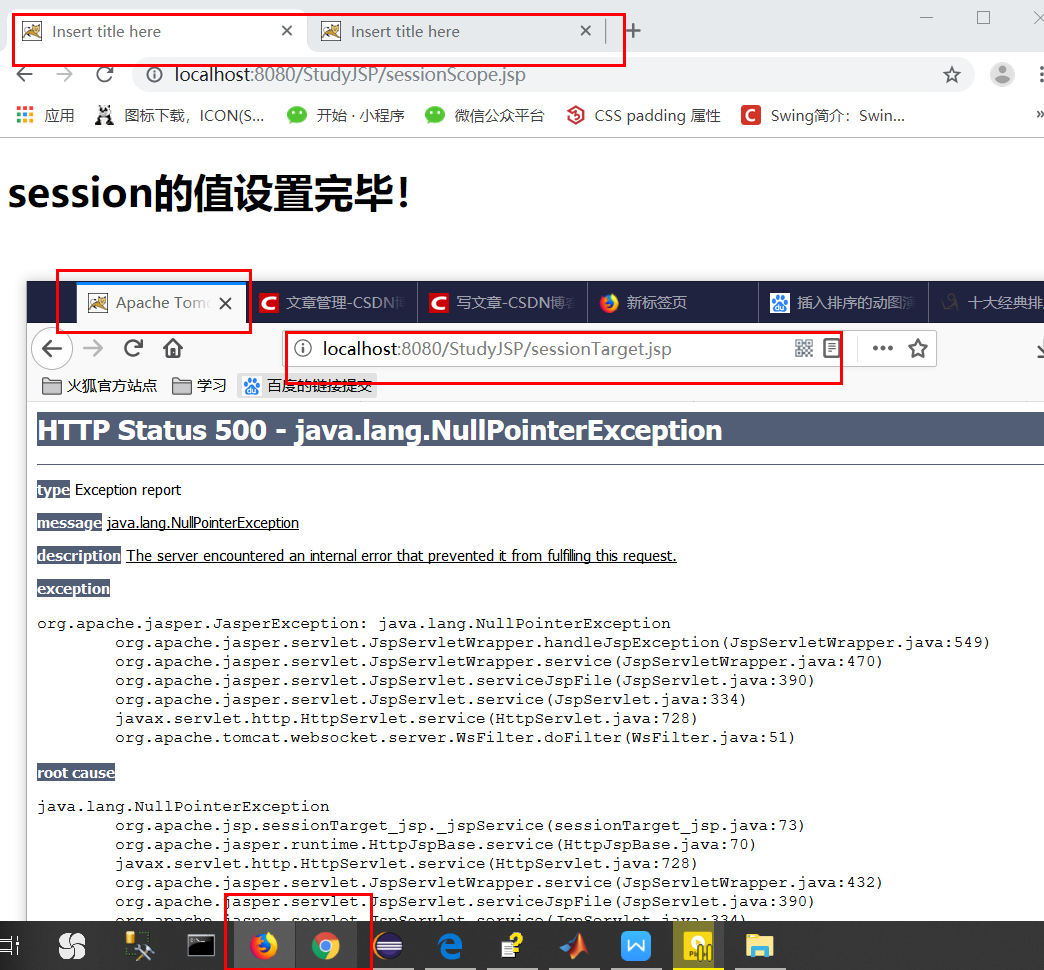Open the pinwheel fan icon in taskbar
Image resolution: width=1044 pixels, height=970 pixels.
coord(72,946)
